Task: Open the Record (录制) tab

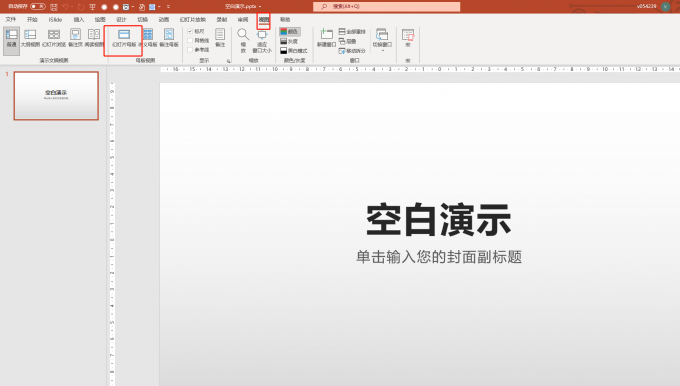Action: pos(222,20)
